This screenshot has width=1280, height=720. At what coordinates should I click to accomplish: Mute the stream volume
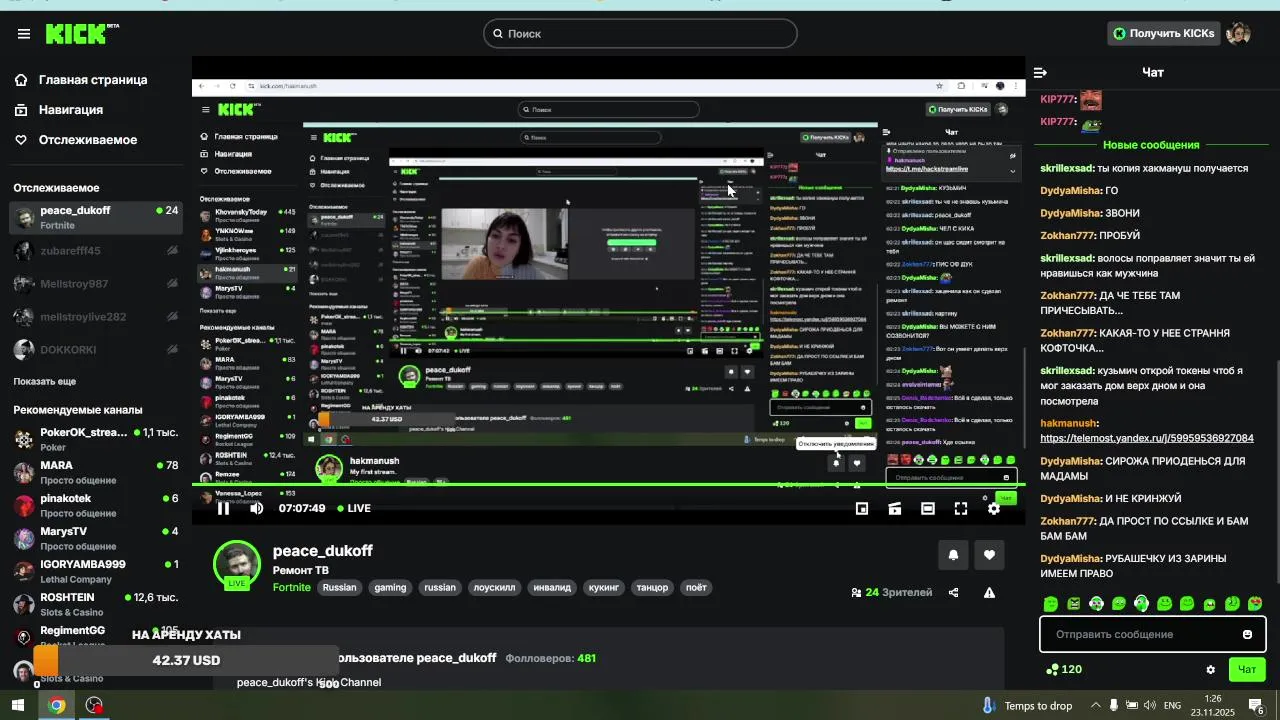tap(257, 508)
